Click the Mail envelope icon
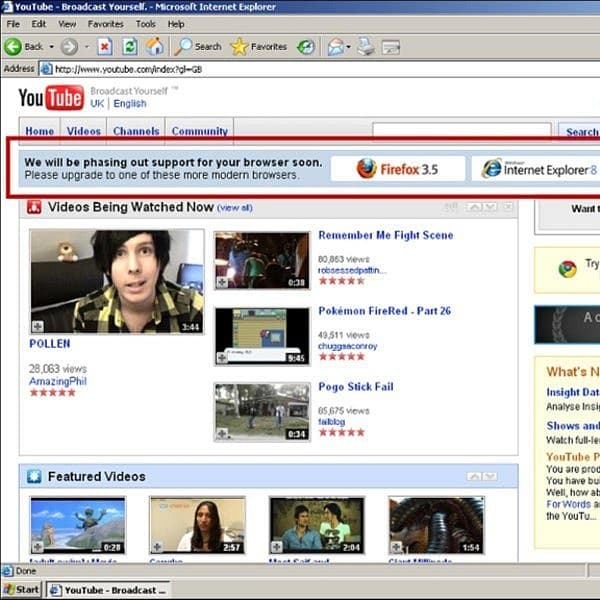Viewport: 600px width, 600px height. coord(335,46)
